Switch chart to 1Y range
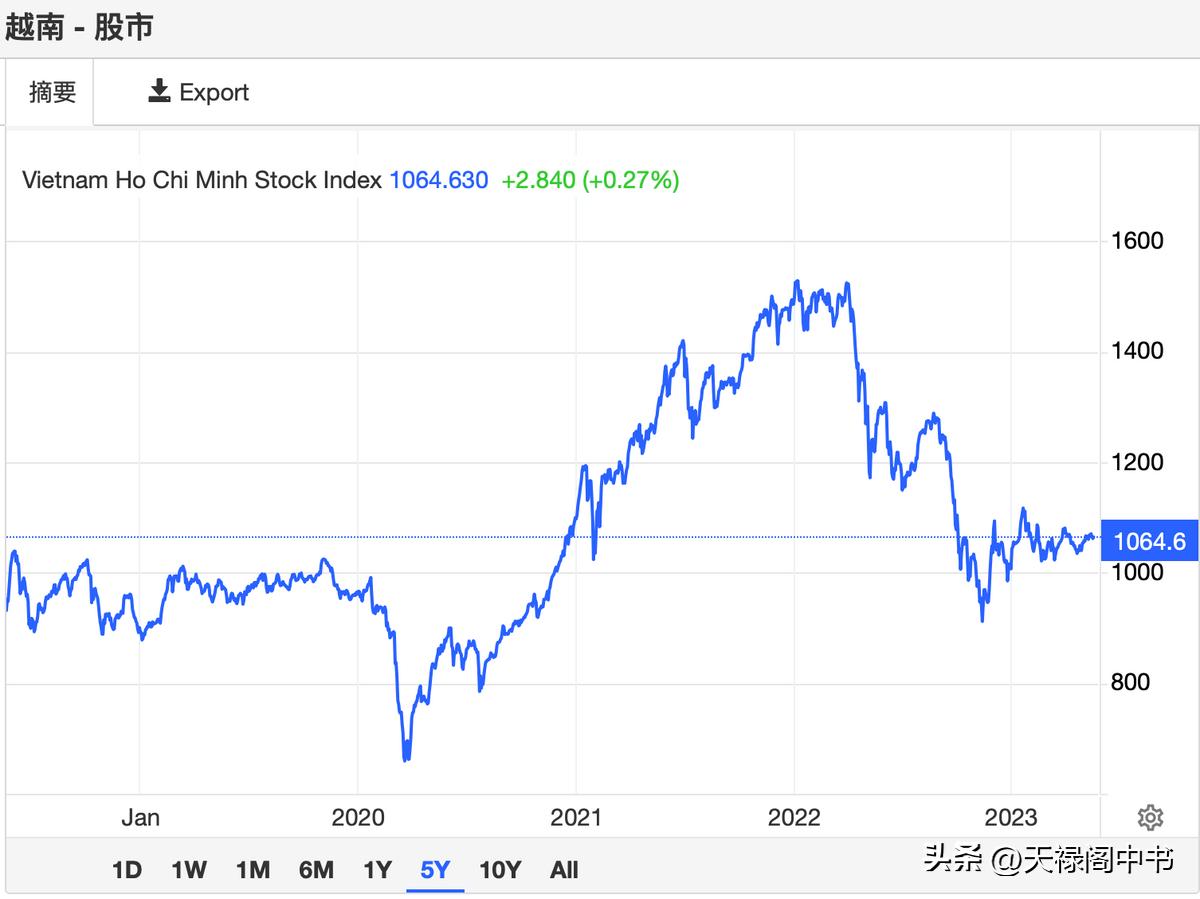1200x899 pixels. click(x=377, y=870)
